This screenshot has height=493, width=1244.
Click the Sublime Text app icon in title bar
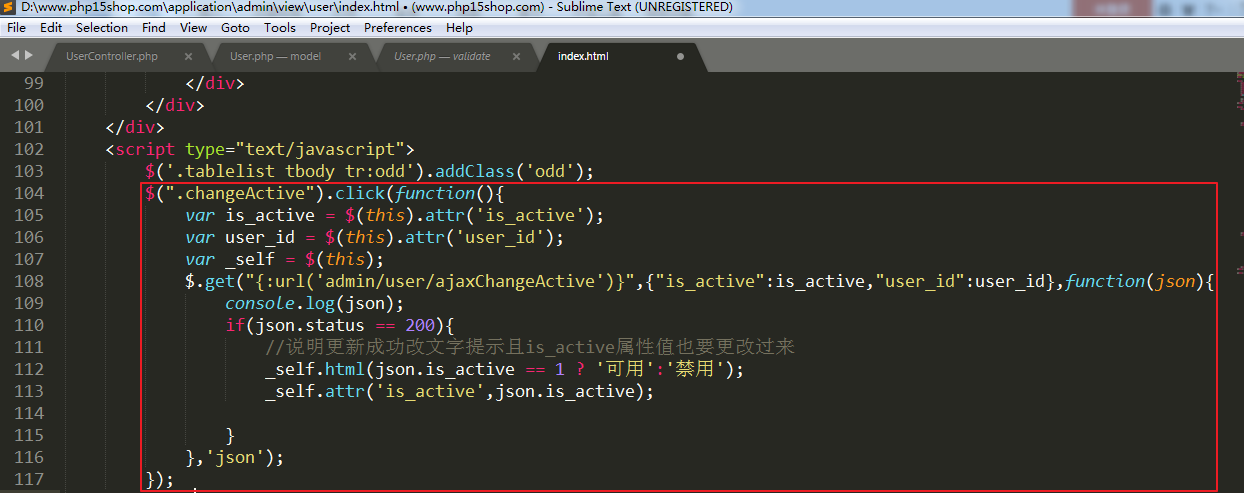(x=10, y=8)
